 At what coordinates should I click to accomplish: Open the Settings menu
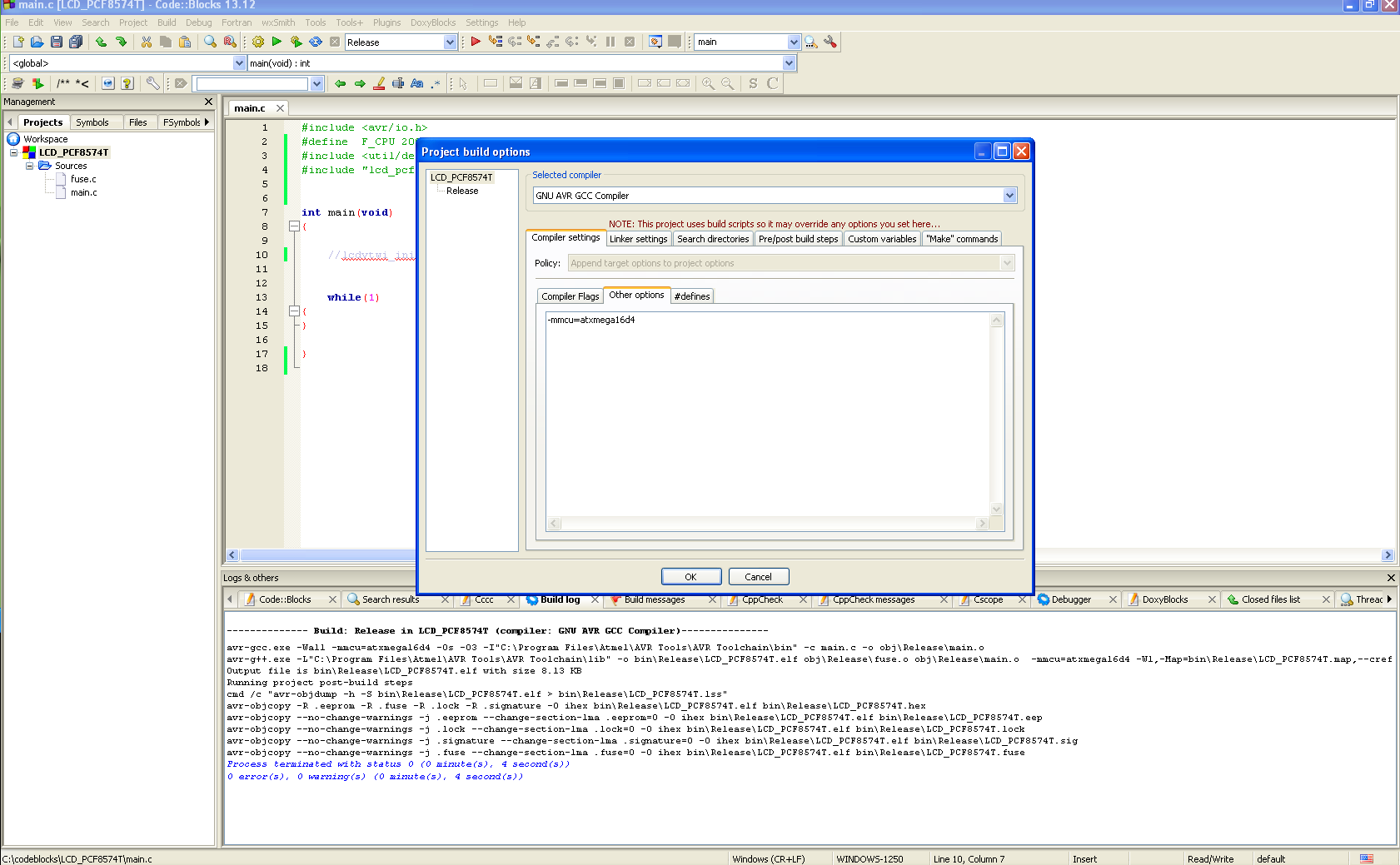pyautogui.click(x=481, y=22)
